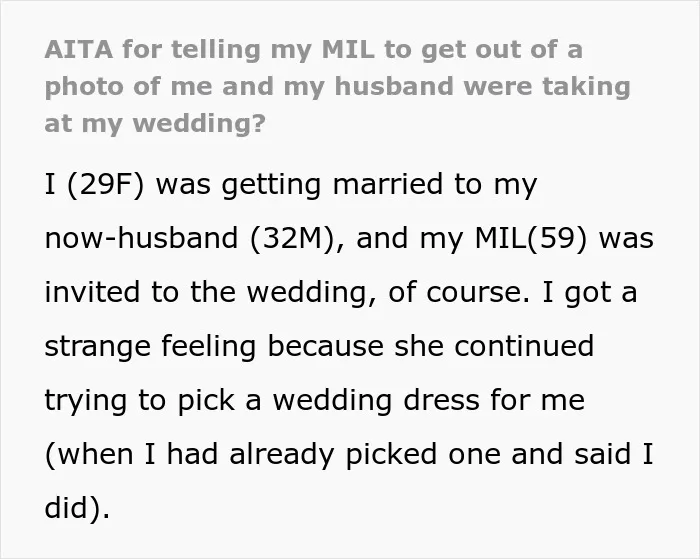The height and width of the screenshot is (559, 700).
Task: Click the word 'invited' in the paragraph
Action: [x=92, y=292]
